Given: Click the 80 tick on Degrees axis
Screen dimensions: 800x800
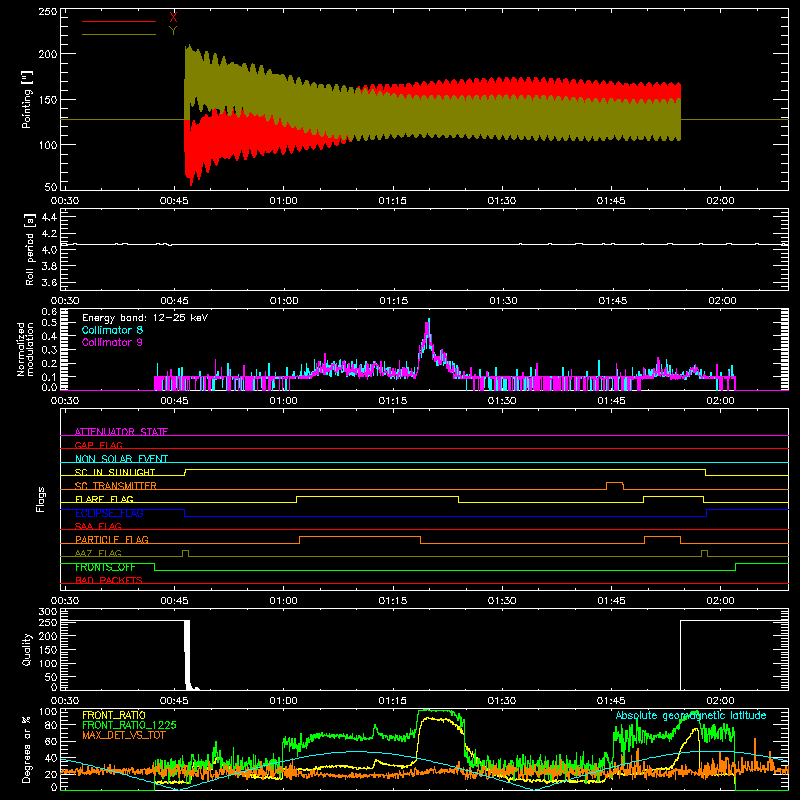Looking at the screenshot, I should (51, 725).
